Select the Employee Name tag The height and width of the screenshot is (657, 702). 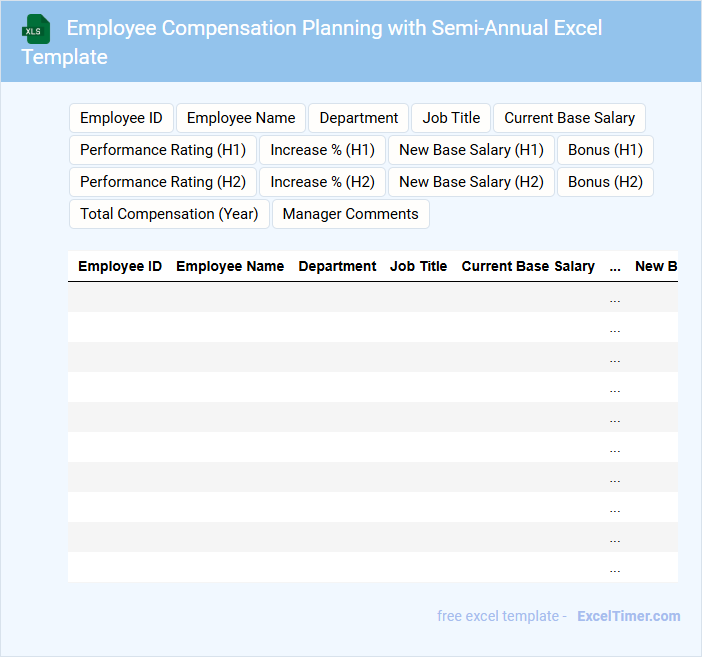coord(241,118)
